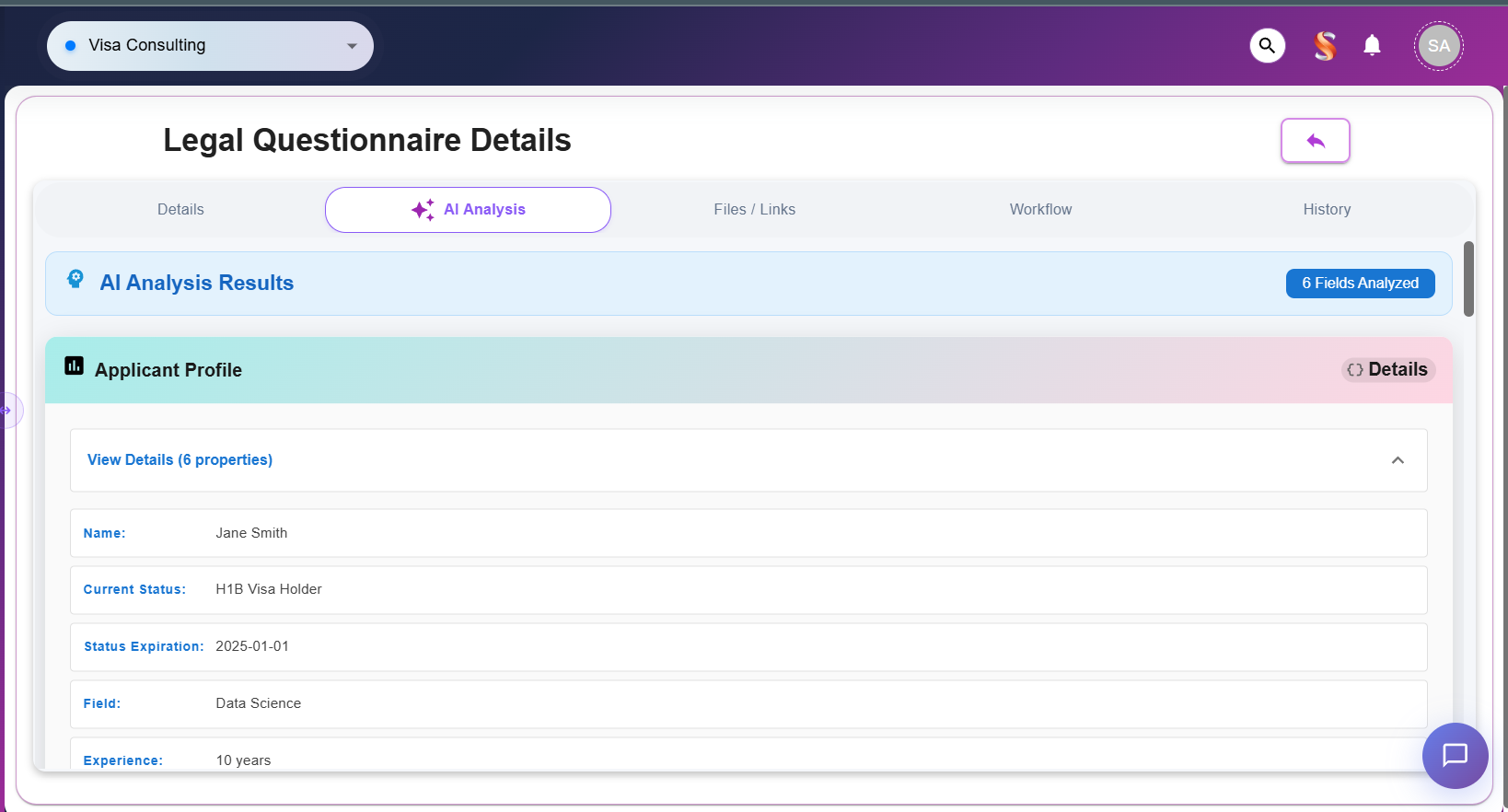Open the History tab
The width and height of the screenshot is (1508, 812).
tap(1327, 210)
